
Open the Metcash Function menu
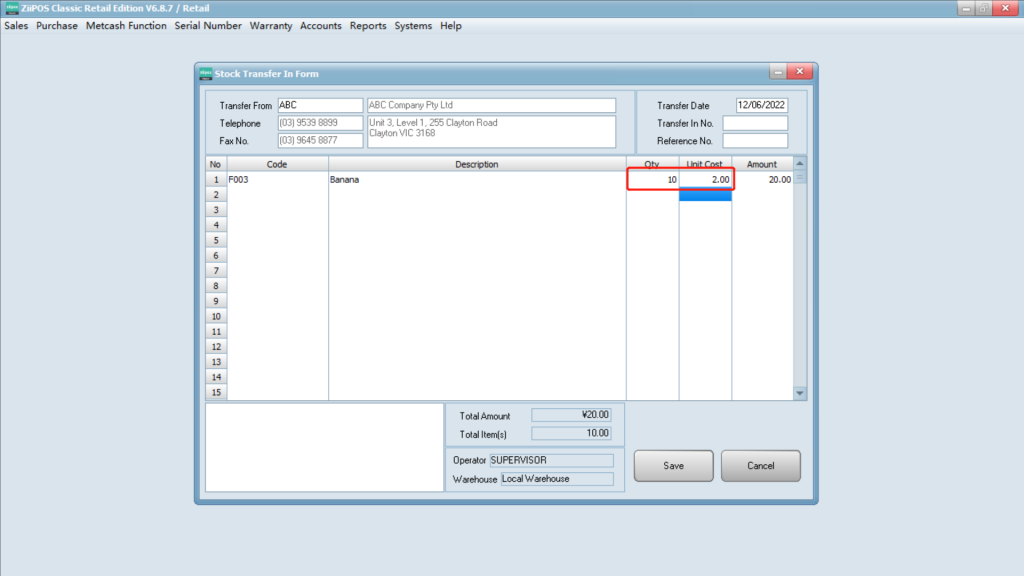tap(126, 26)
